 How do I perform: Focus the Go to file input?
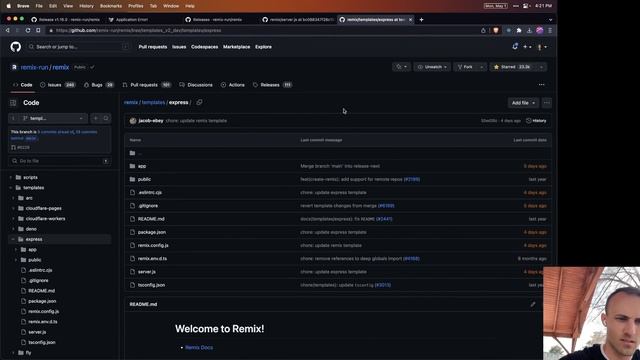point(60,161)
